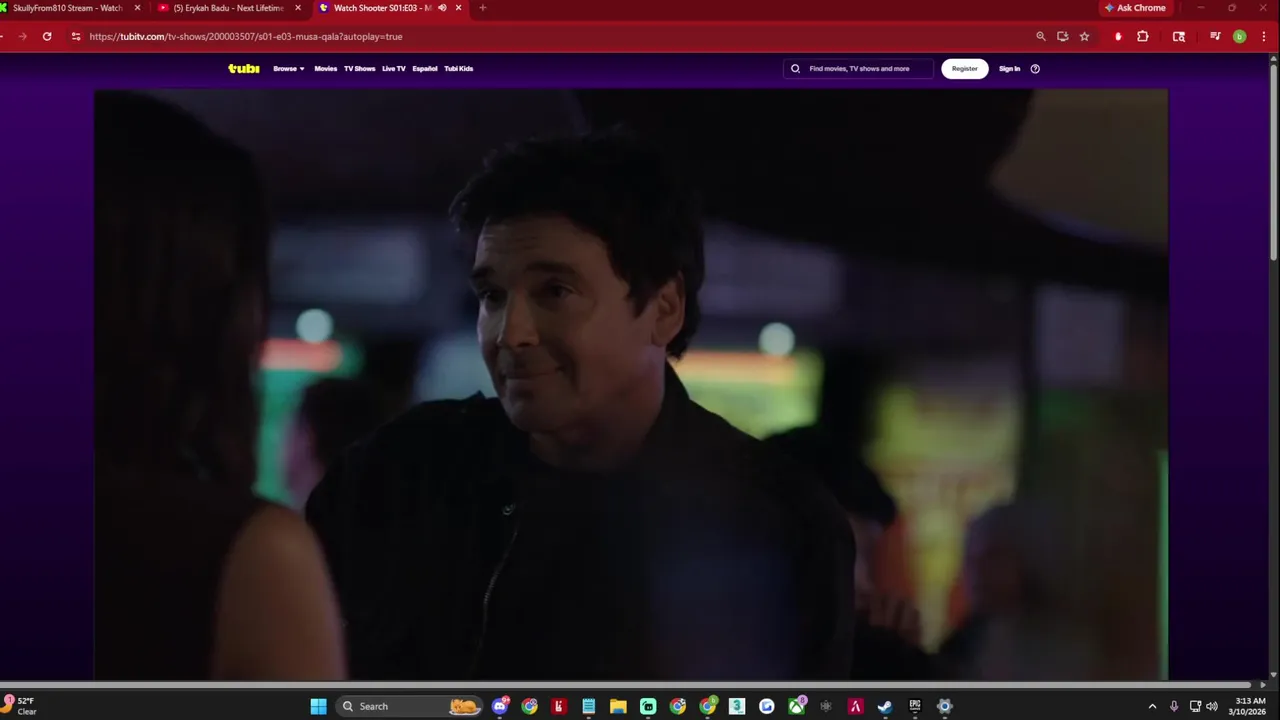Open the zoom magnifier in address bar
1280x720 pixels.
(1041, 36)
